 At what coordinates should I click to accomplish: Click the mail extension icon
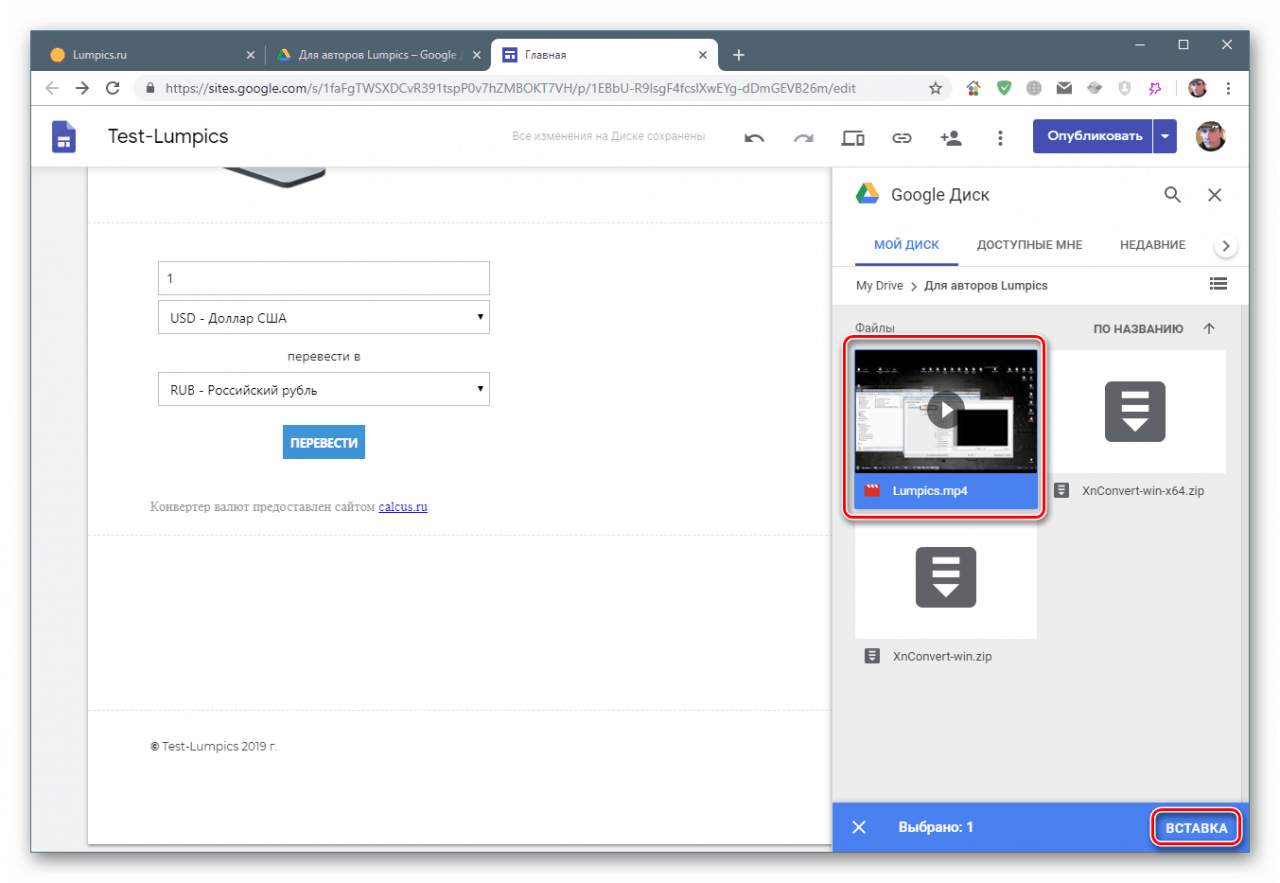[x=1064, y=88]
